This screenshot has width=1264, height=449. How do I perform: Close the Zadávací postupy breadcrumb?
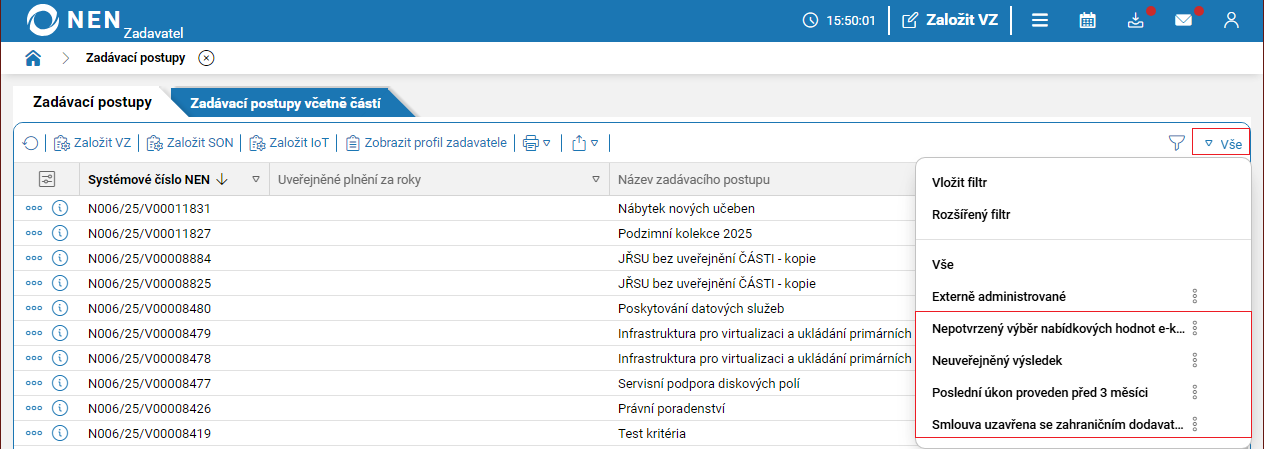206,58
